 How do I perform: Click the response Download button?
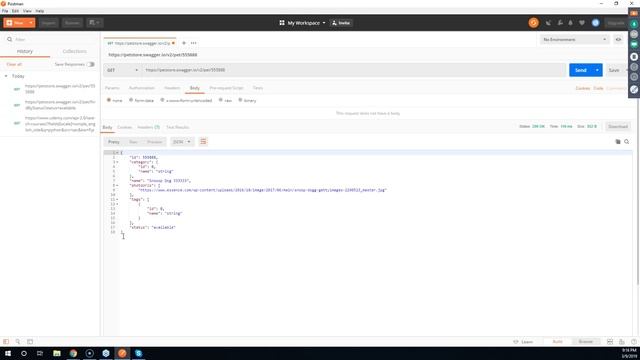click(618, 127)
